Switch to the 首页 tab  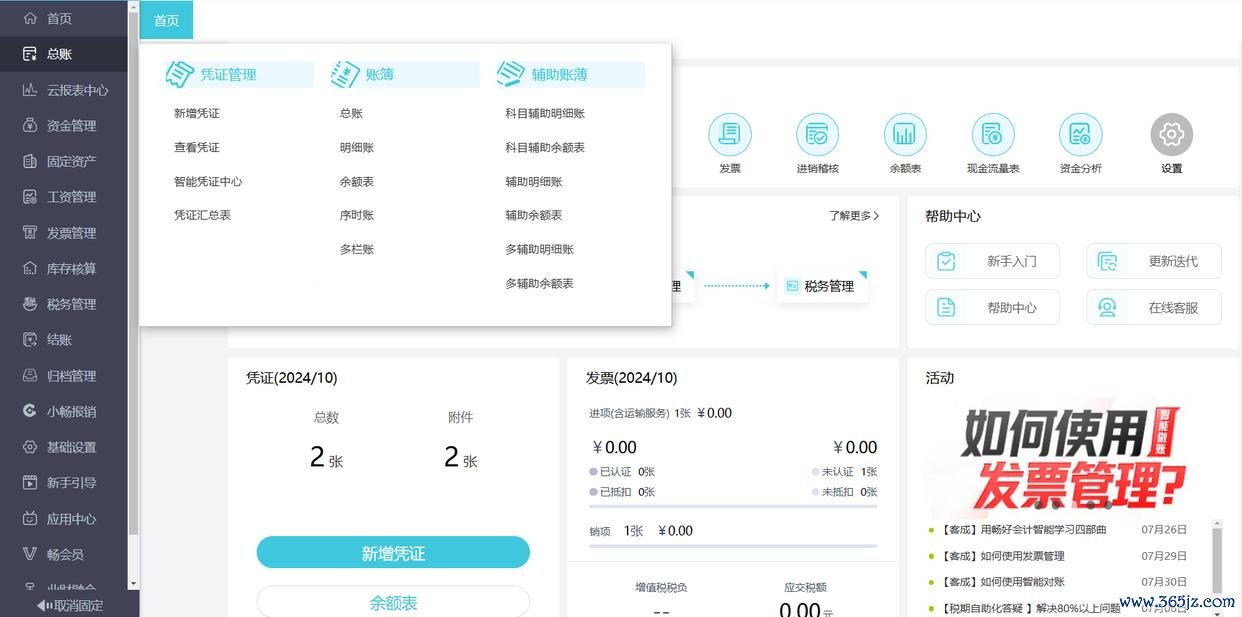(166, 20)
